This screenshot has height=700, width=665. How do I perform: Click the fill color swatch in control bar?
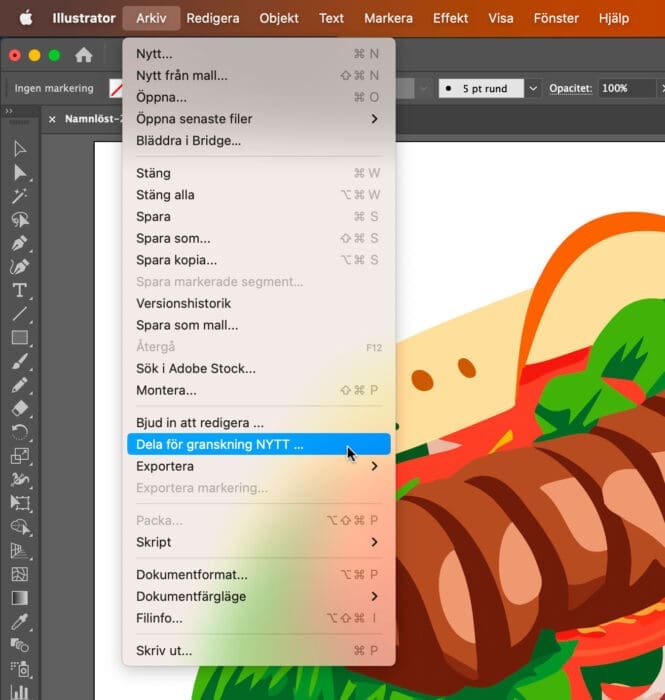point(116,88)
